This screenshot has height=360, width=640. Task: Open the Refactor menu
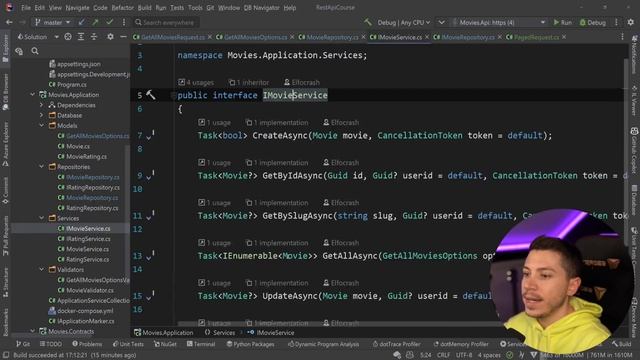[122, 8]
